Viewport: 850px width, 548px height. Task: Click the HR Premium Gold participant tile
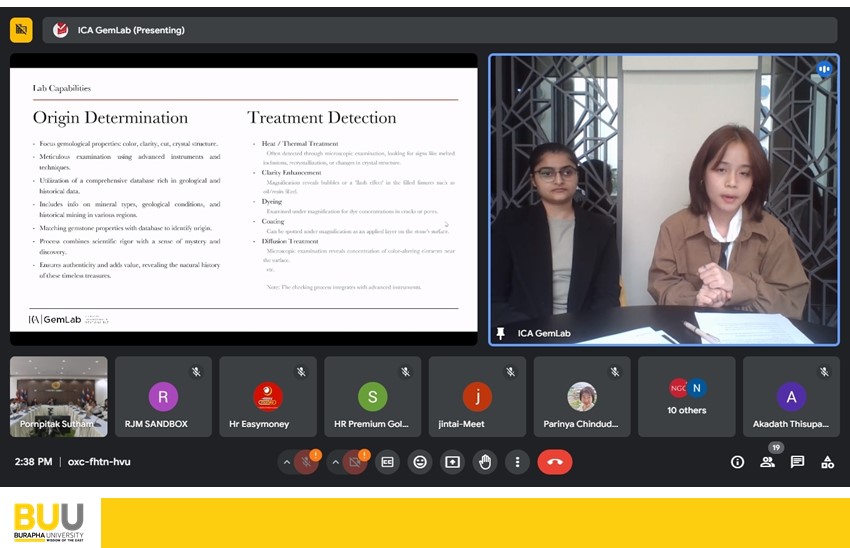(x=372, y=397)
